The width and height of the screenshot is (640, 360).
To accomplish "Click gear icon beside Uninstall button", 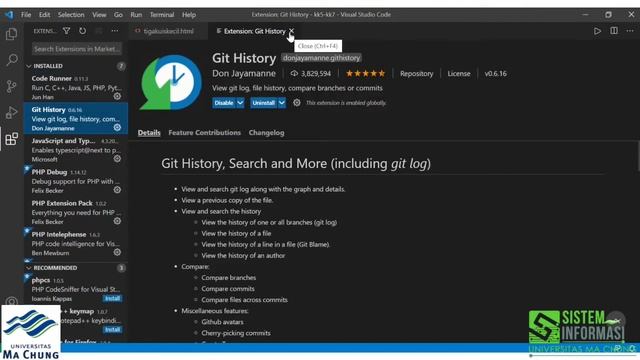I will pyautogui.click(x=297, y=103).
